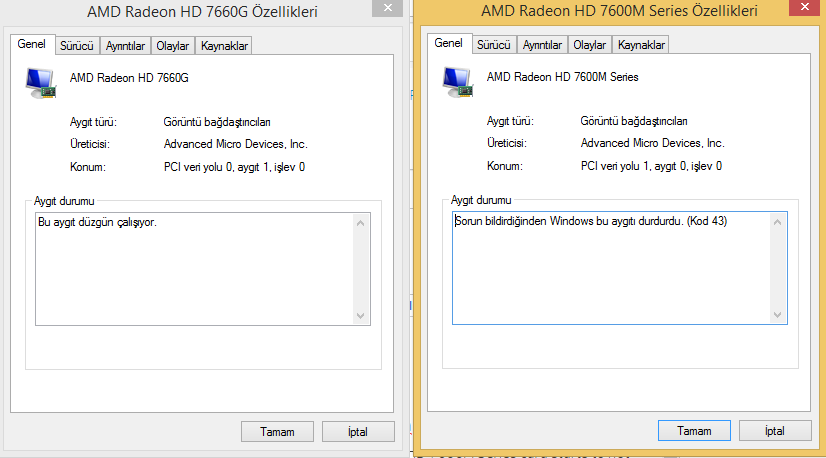Show Ayrıntılar tab in HD 7600M Series window

click(542, 45)
